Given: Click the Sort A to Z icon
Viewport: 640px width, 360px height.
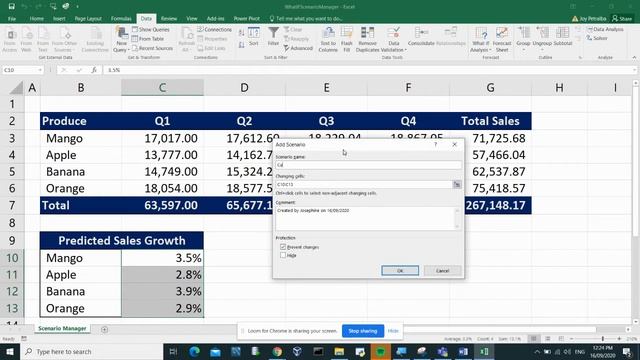Looking at the screenshot, I should [x=241, y=33].
